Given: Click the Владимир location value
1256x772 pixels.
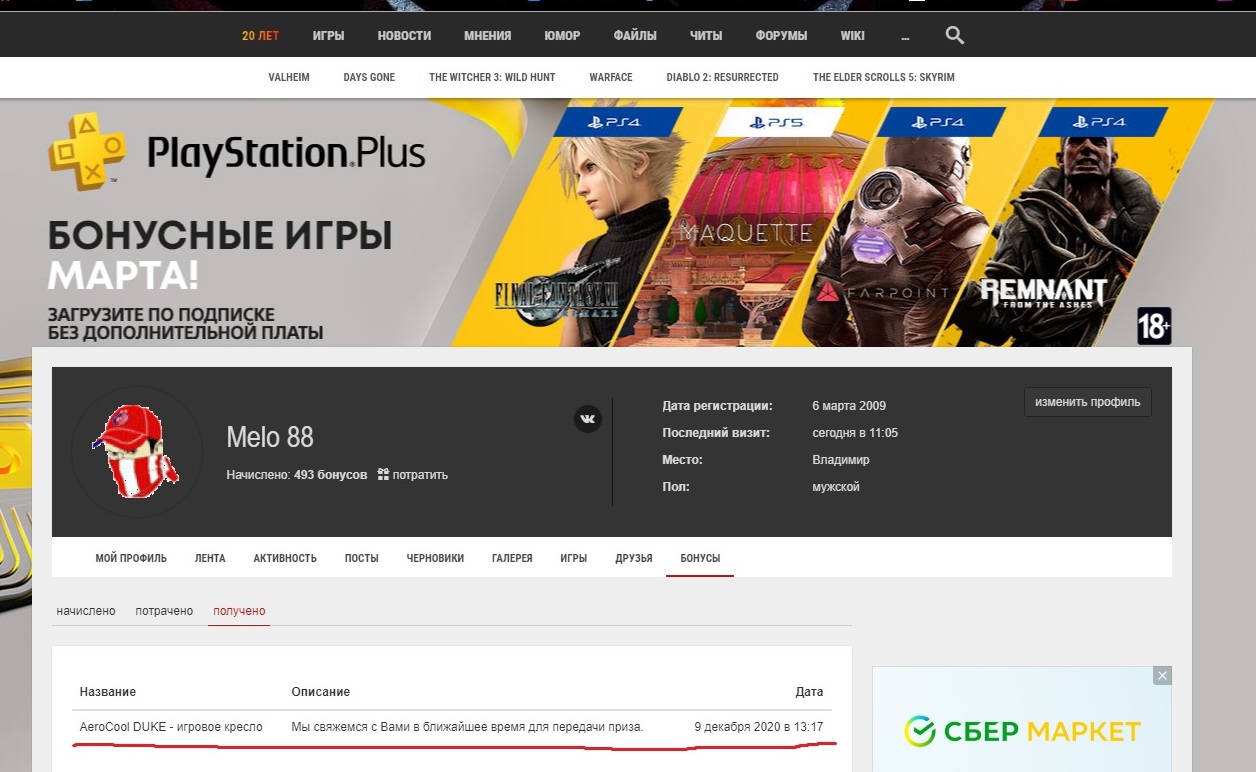Looking at the screenshot, I should pyautogui.click(x=841, y=460).
